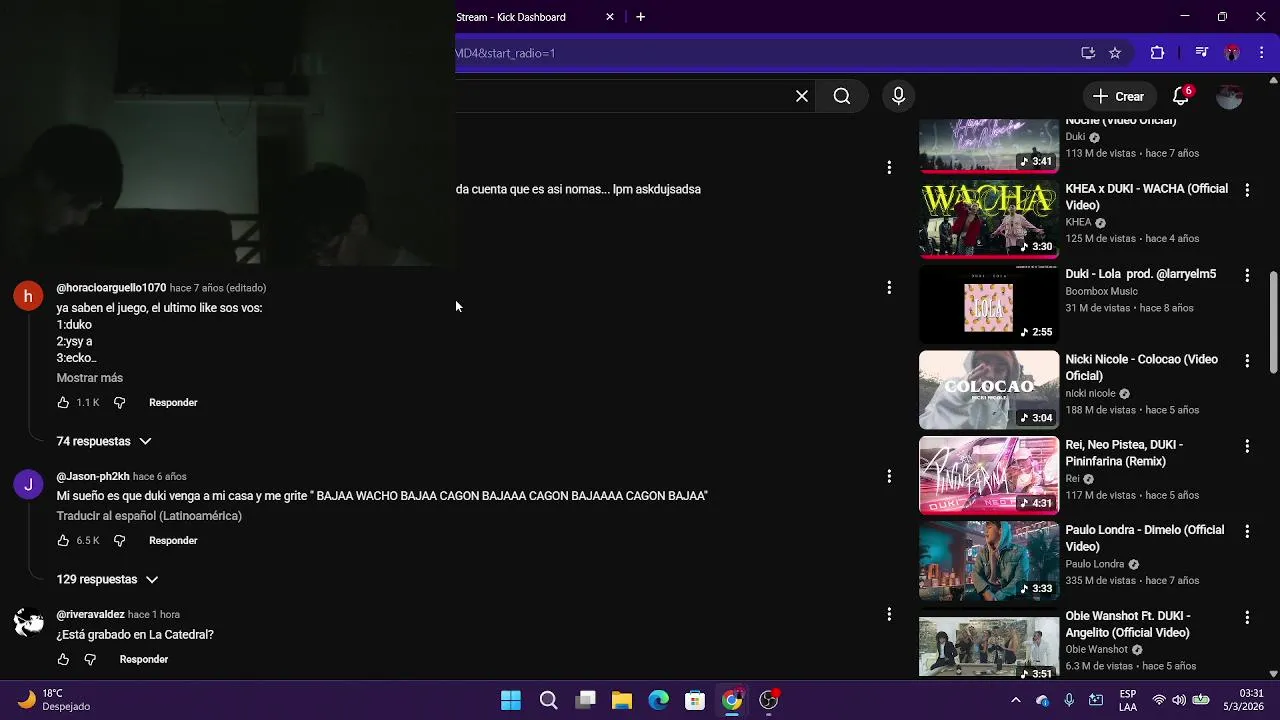Open the ESP LAA language switcher

click(x=1128, y=700)
